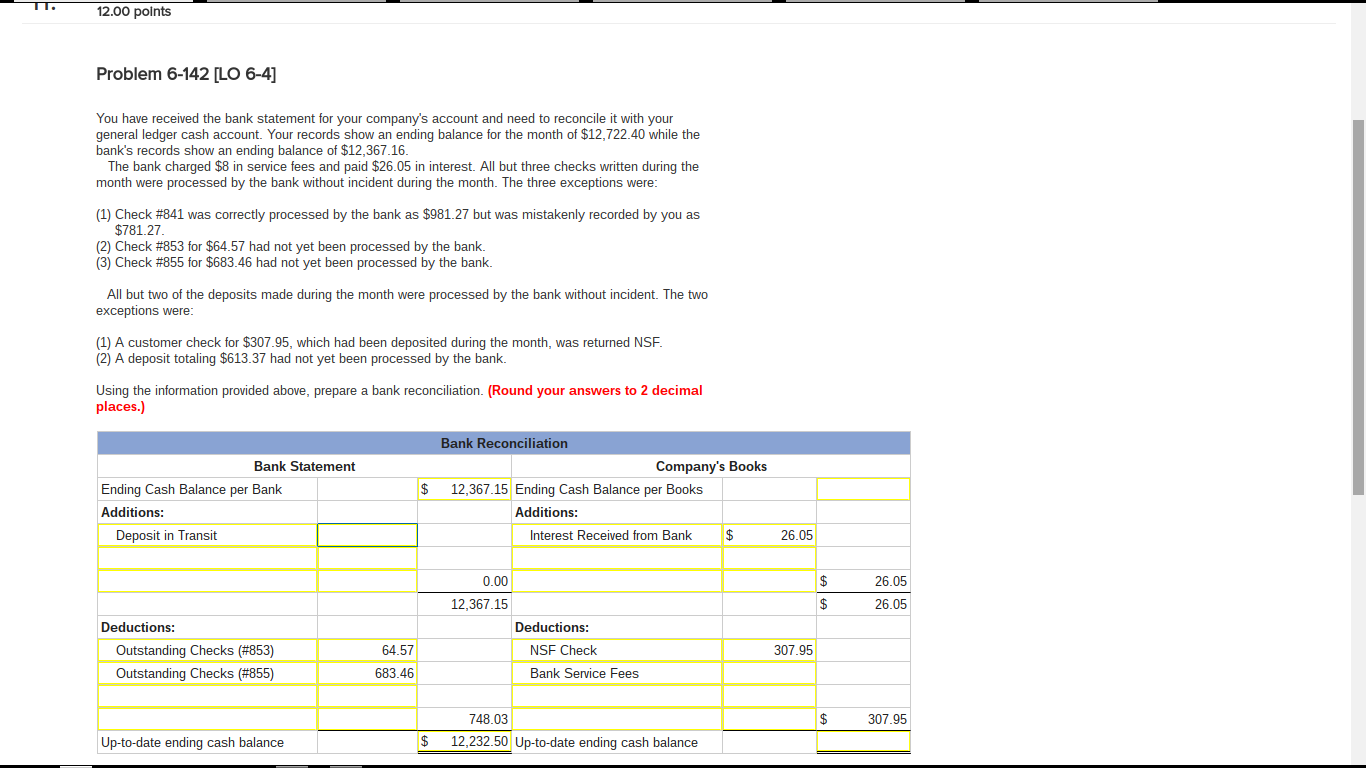Click the 748.03 deductions total cell
Image resolution: width=1366 pixels, height=768 pixels.
pos(464,719)
